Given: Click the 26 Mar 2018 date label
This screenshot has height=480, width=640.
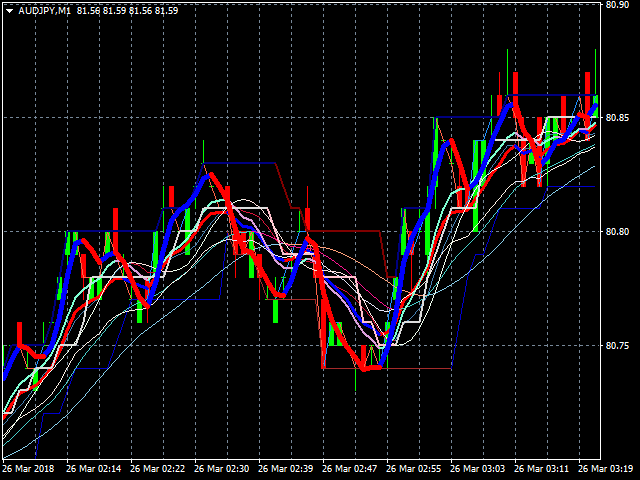Looking at the screenshot, I should coord(30,468).
